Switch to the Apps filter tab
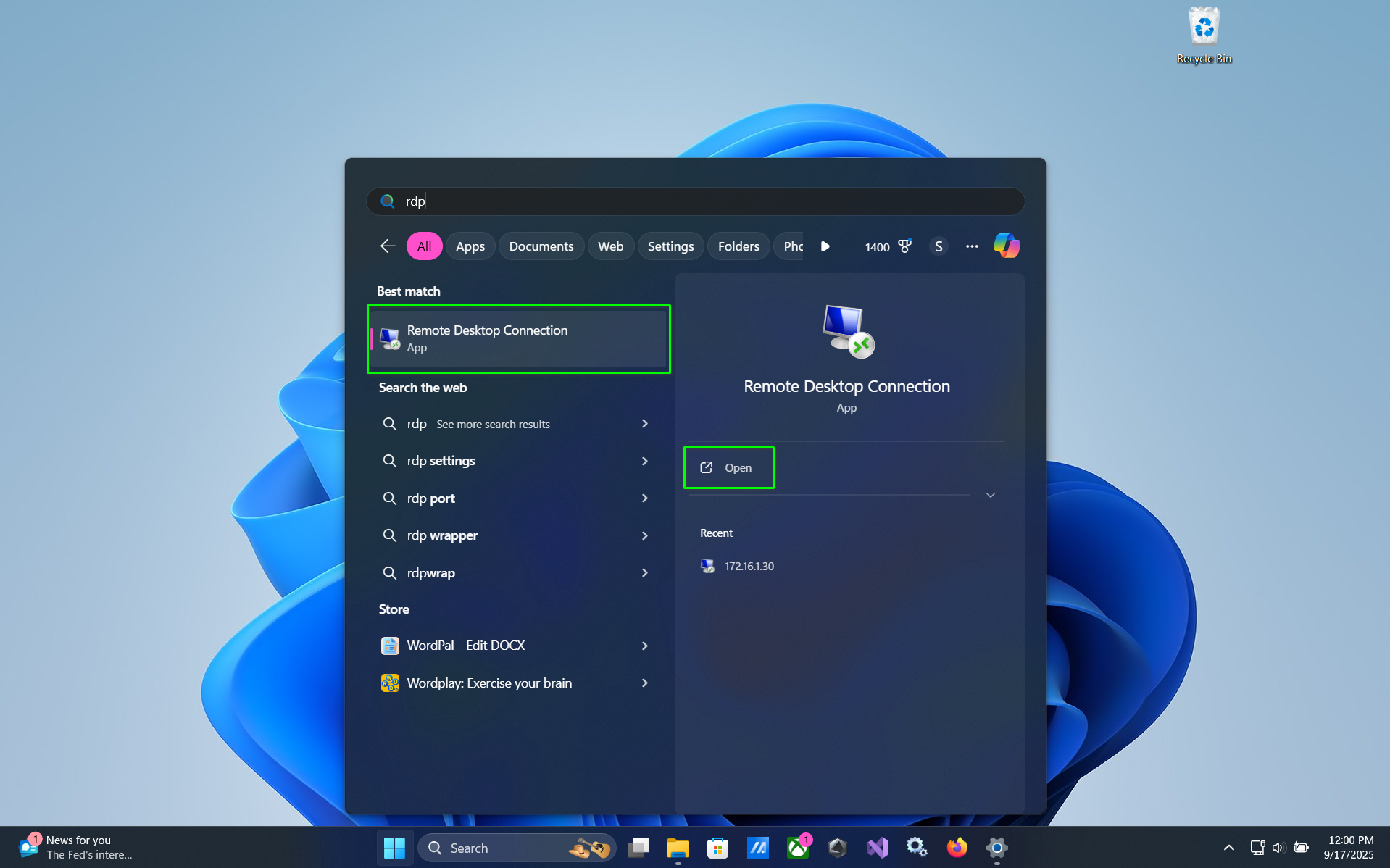 pyautogui.click(x=470, y=246)
